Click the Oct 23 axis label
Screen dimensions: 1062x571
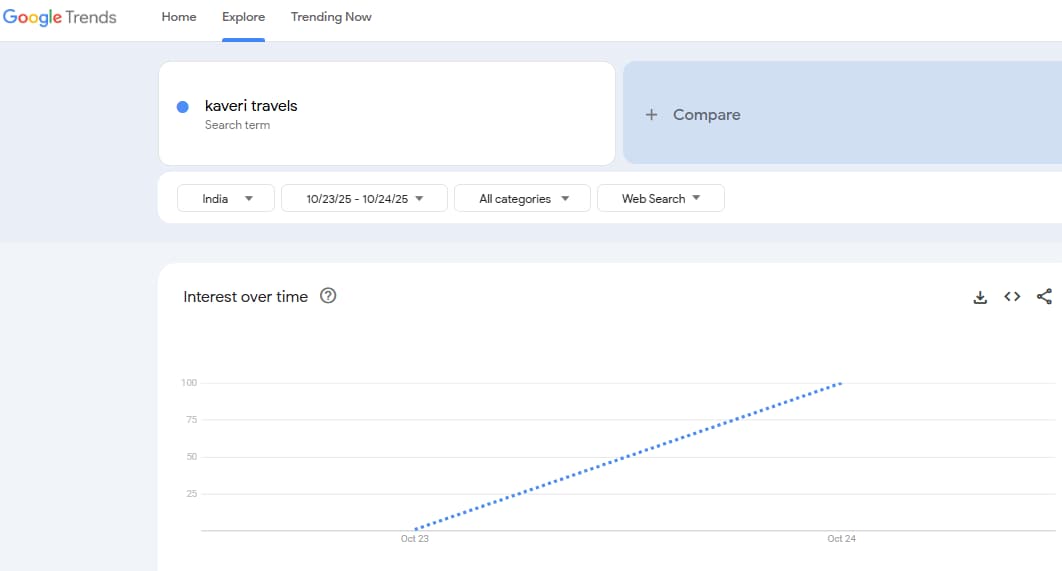tap(415, 538)
